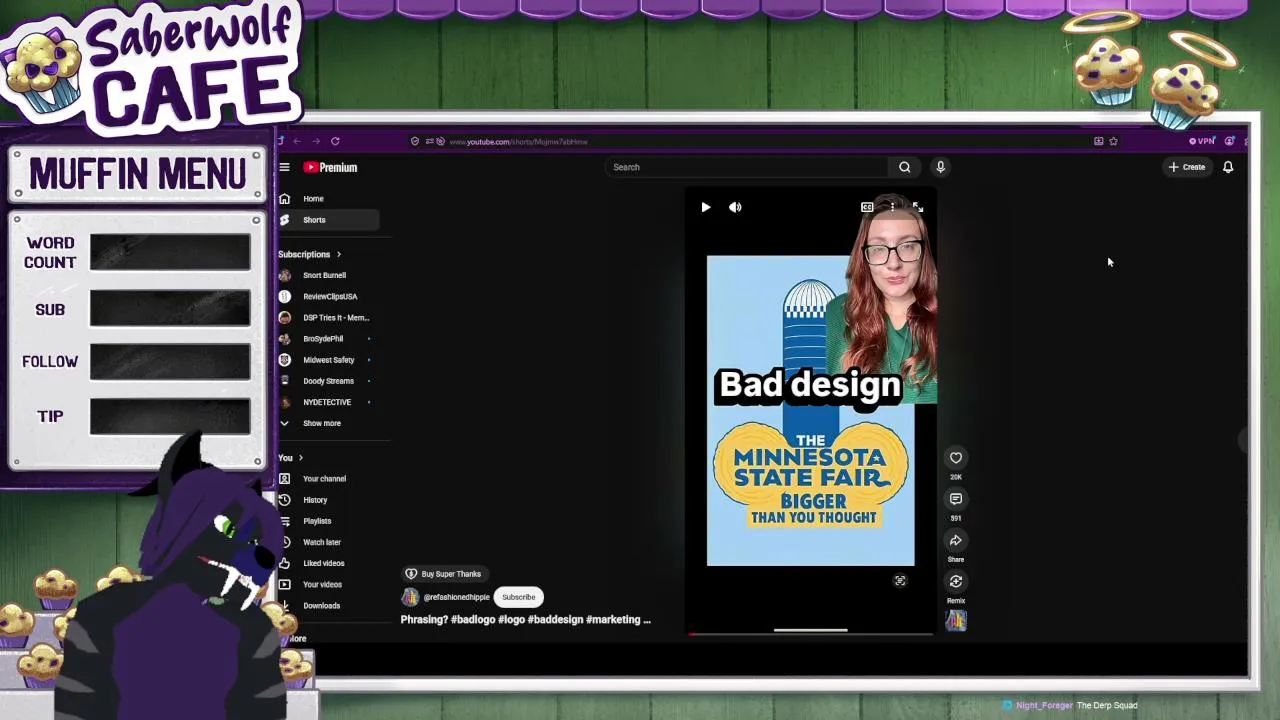Viewport: 1280px width, 720px height.
Task: Open Watch later
Action: (328, 542)
